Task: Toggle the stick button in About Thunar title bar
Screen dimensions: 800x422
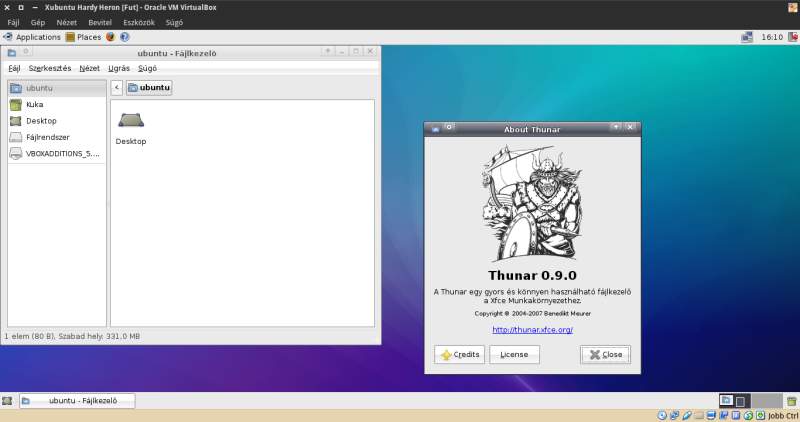Action: (449, 127)
